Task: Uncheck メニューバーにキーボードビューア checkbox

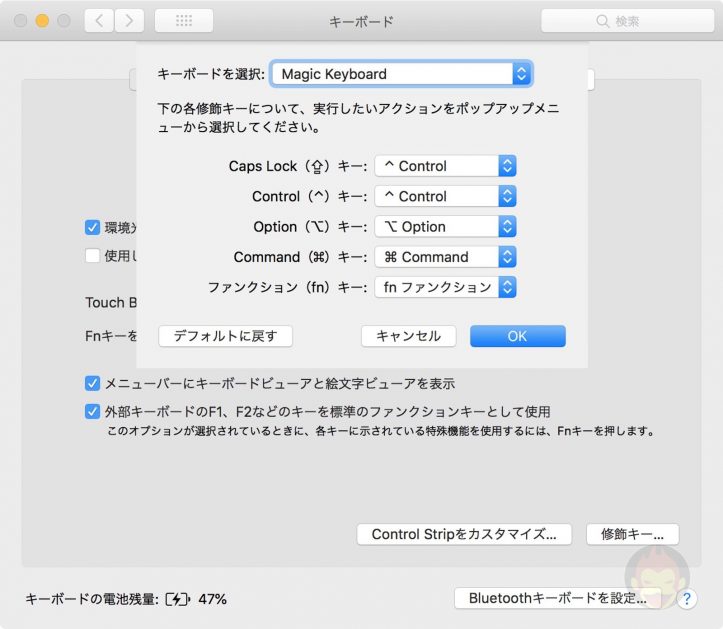Action: pyautogui.click(x=92, y=383)
